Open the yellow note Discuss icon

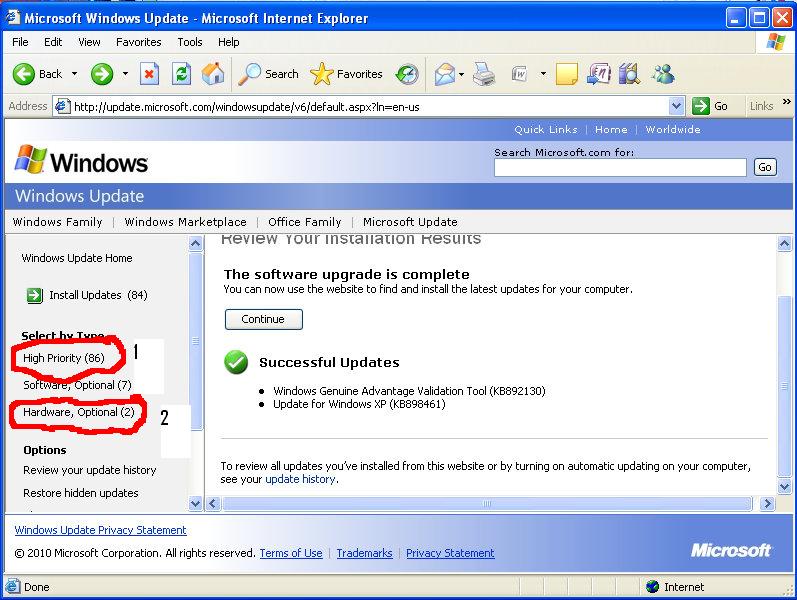click(567, 74)
